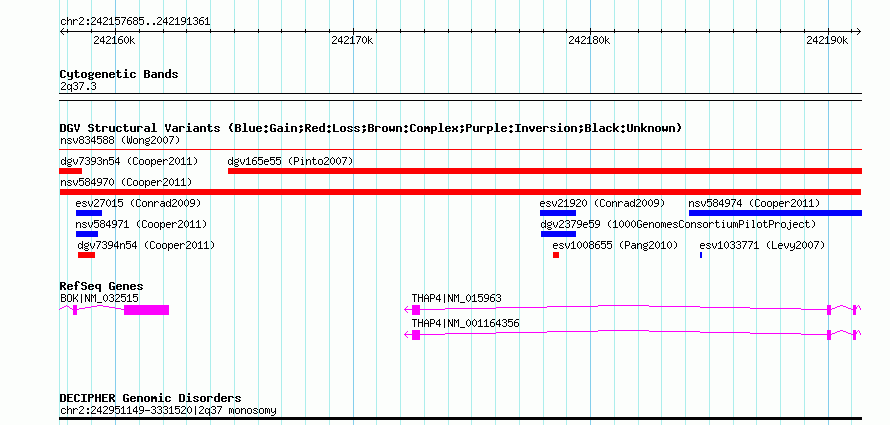The image size is (890, 425).
Task: Click the 242160k ruler tick label
Action: (x=115, y=40)
